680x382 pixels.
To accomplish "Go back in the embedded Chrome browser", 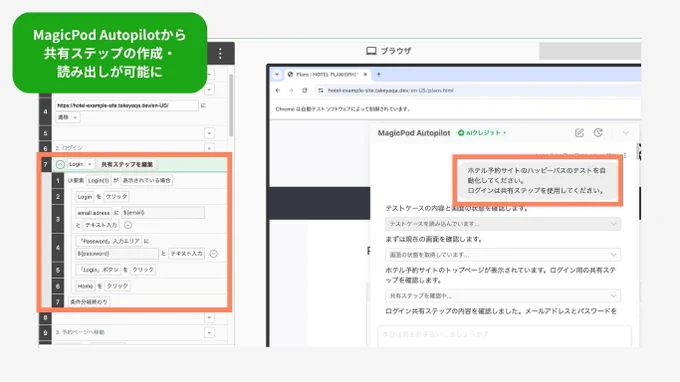I will (278, 90).
